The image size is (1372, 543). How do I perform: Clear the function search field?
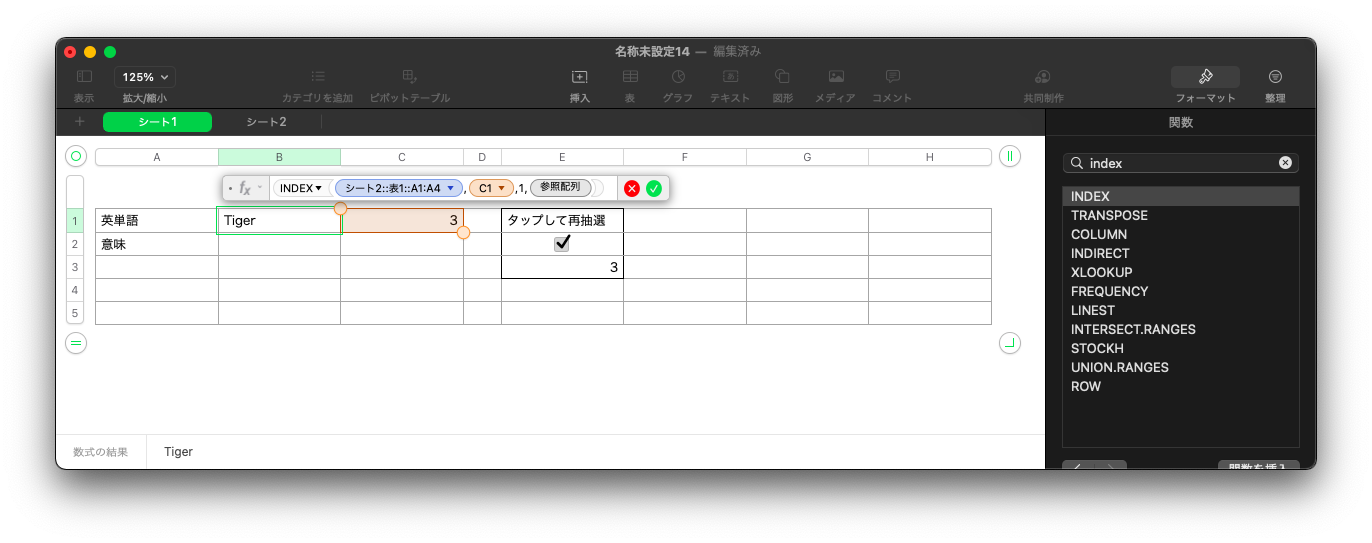[1285, 163]
